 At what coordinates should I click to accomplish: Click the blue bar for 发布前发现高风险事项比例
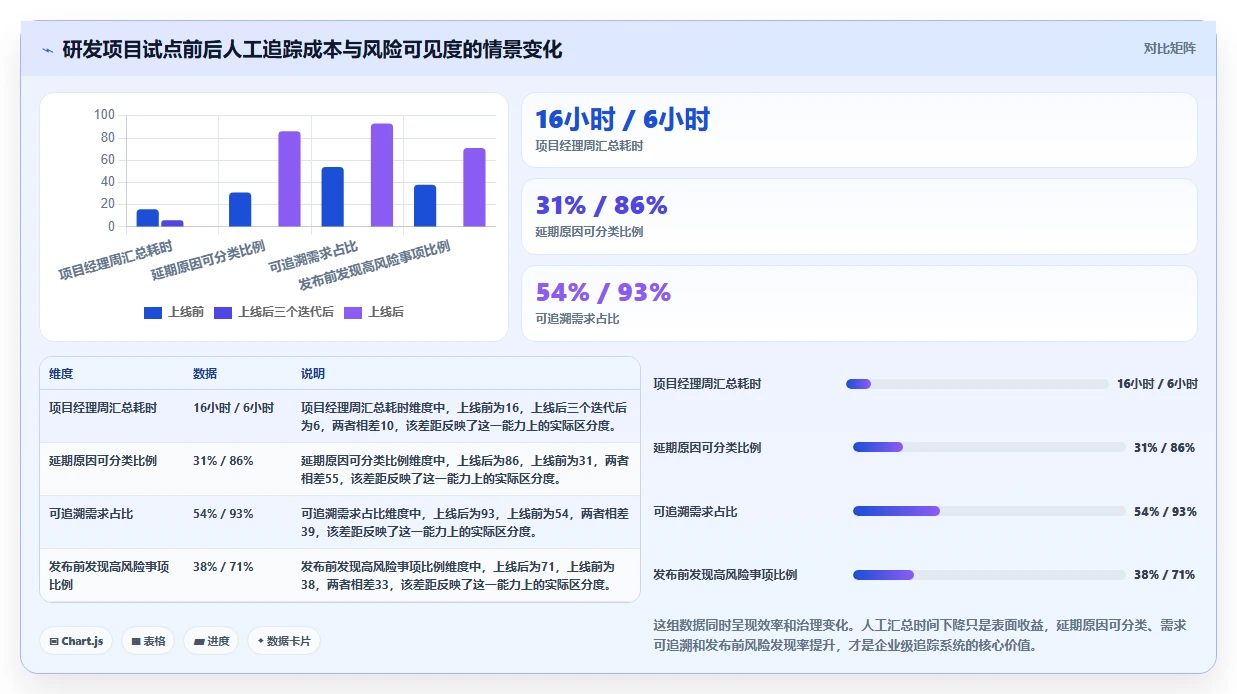425,206
